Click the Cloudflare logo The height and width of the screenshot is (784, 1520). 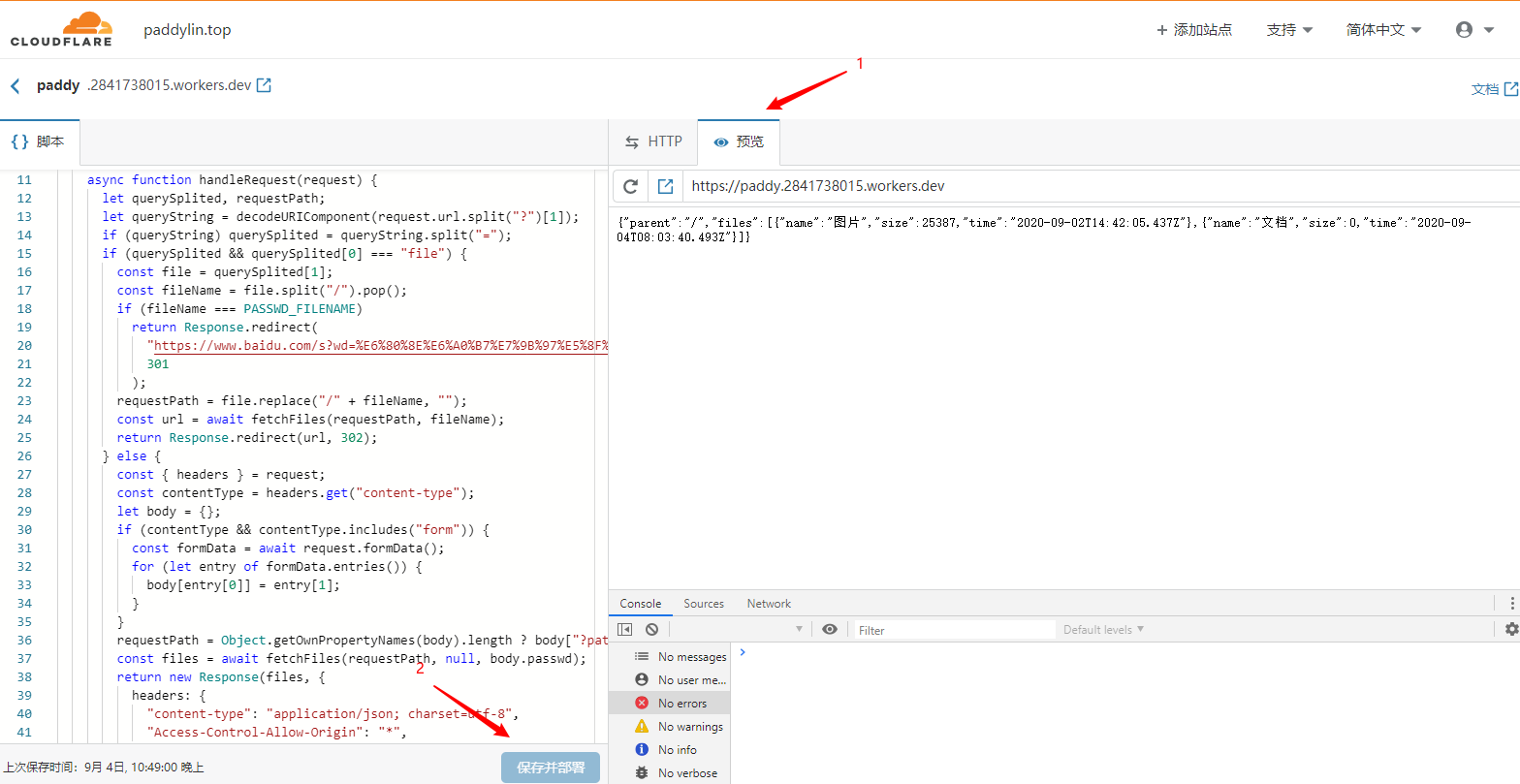click(x=61, y=29)
